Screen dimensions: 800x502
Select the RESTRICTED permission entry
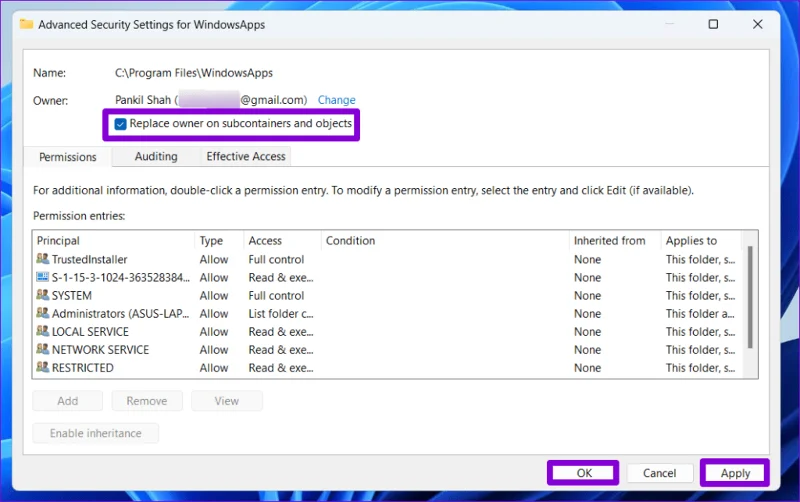(x=388, y=368)
